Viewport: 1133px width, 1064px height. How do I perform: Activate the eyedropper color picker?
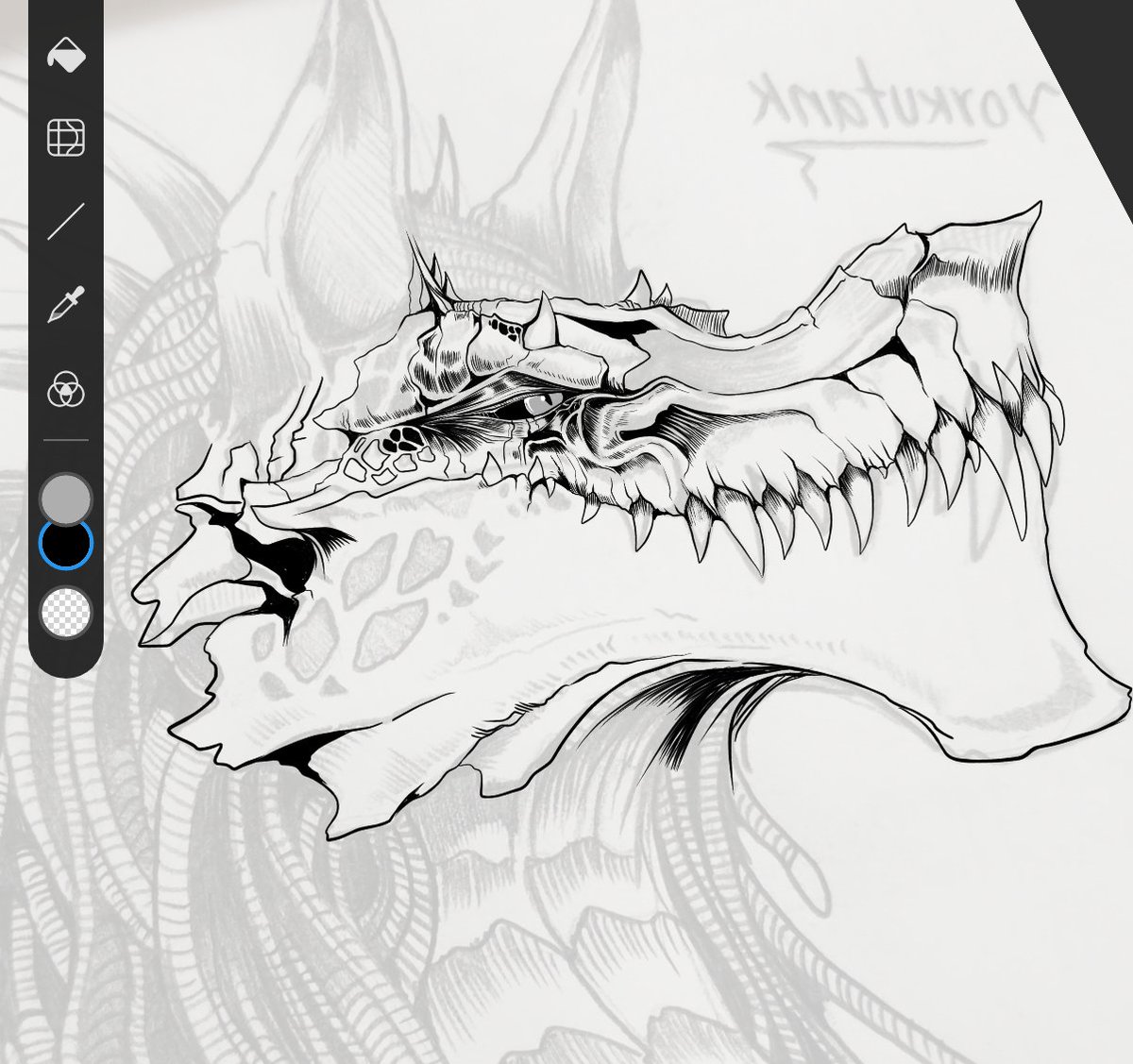[66, 305]
